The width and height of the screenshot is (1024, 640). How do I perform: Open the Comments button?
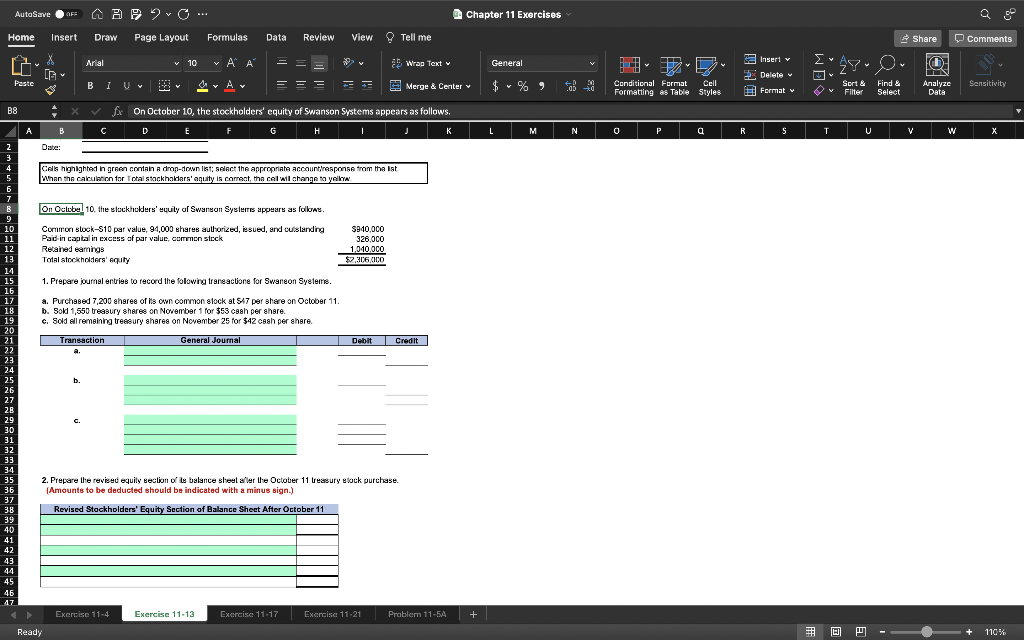tap(982, 38)
